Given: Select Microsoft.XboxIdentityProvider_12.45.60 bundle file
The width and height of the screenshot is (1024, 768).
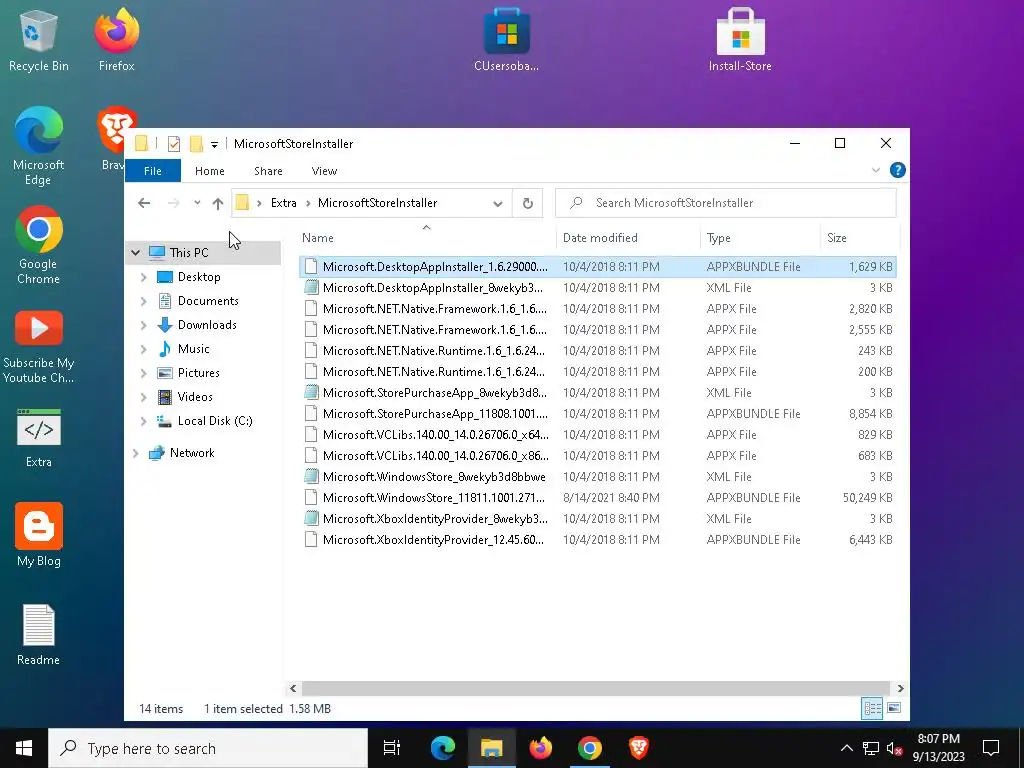Looking at the screenshot, I should [598, 540].
